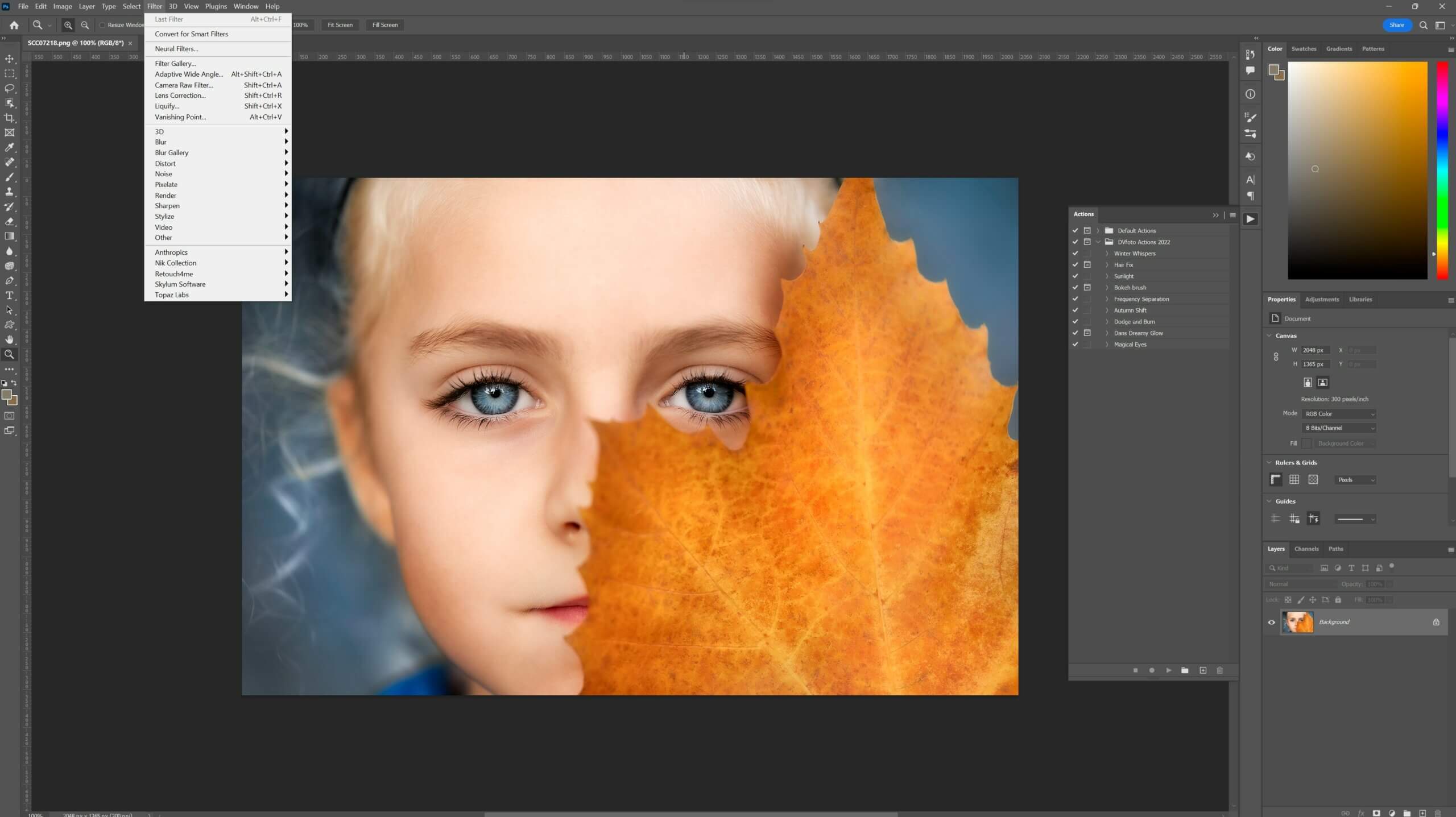Open the 8 Bits/Channel dropdown

tap(1339, 428)
